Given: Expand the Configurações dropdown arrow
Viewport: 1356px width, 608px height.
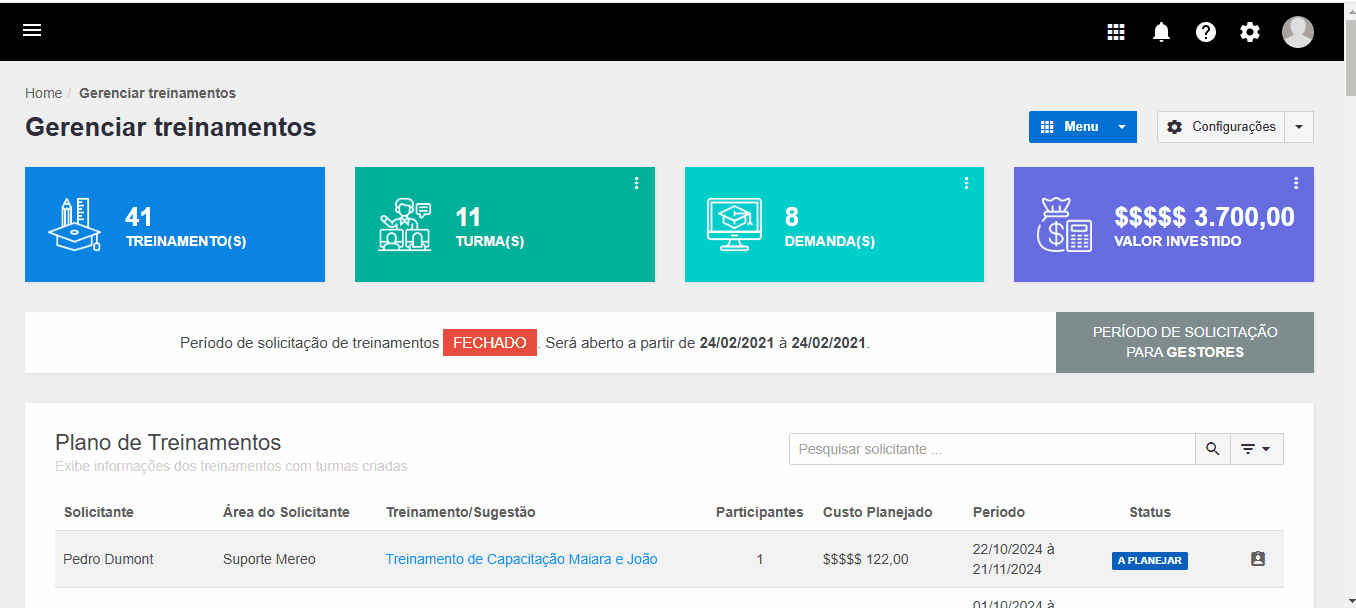Looking at the screenshot, I should tap(1298, 127).
